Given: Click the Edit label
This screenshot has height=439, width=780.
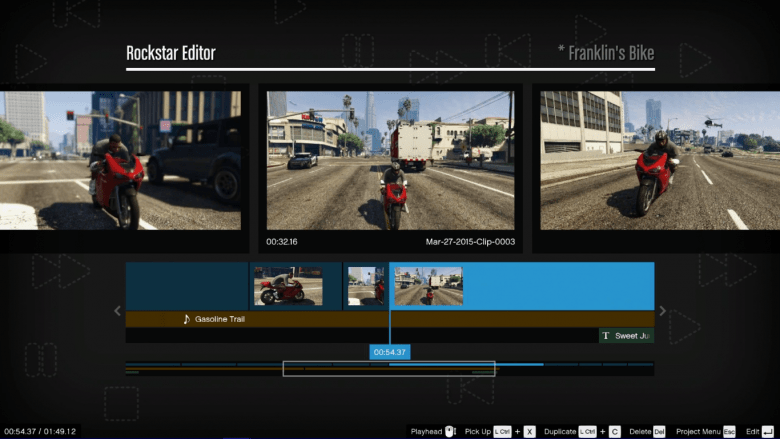Looking at the screenshot, I should [752, 431].
